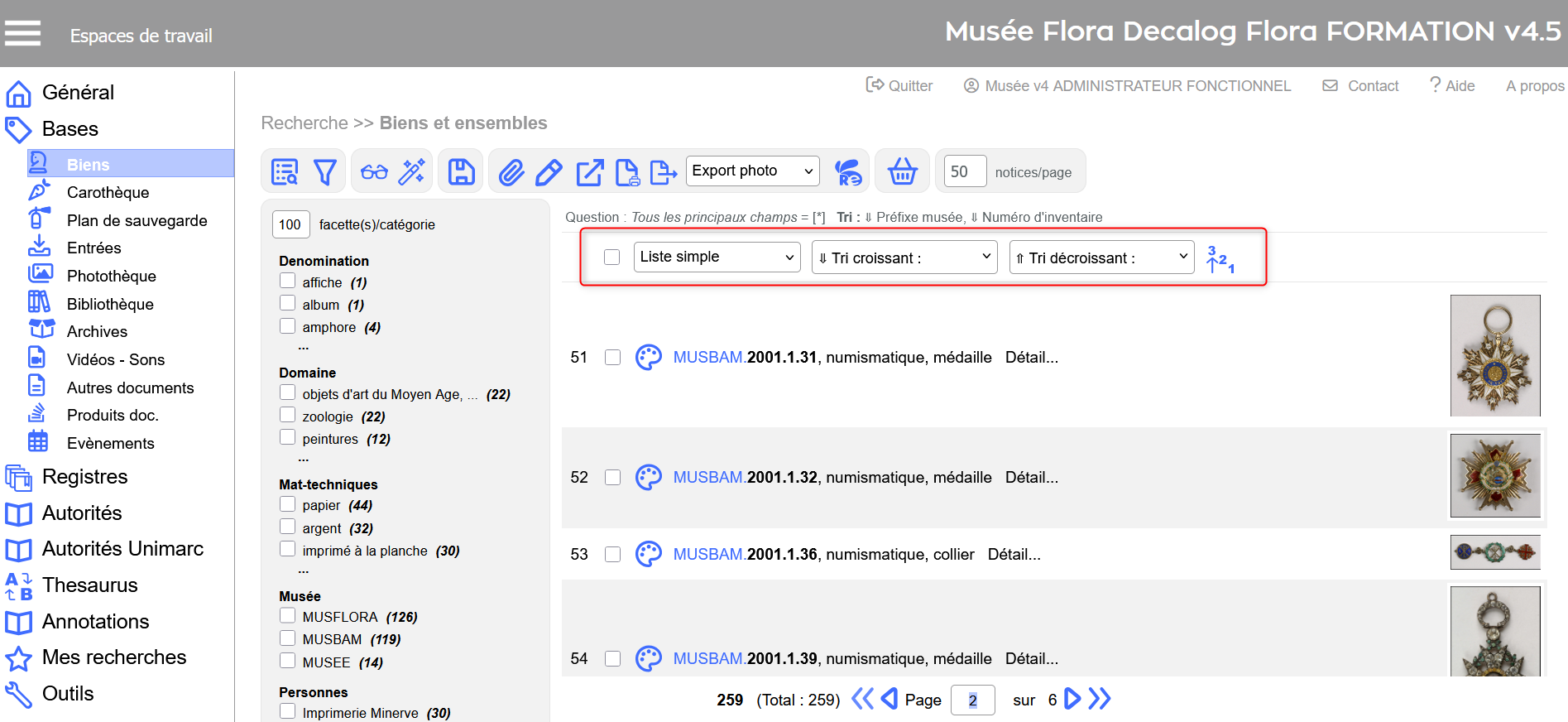Click the filter funnel icon in toolbar
Viewport: 1568px width, 722px height.
(x=325, y=172)
